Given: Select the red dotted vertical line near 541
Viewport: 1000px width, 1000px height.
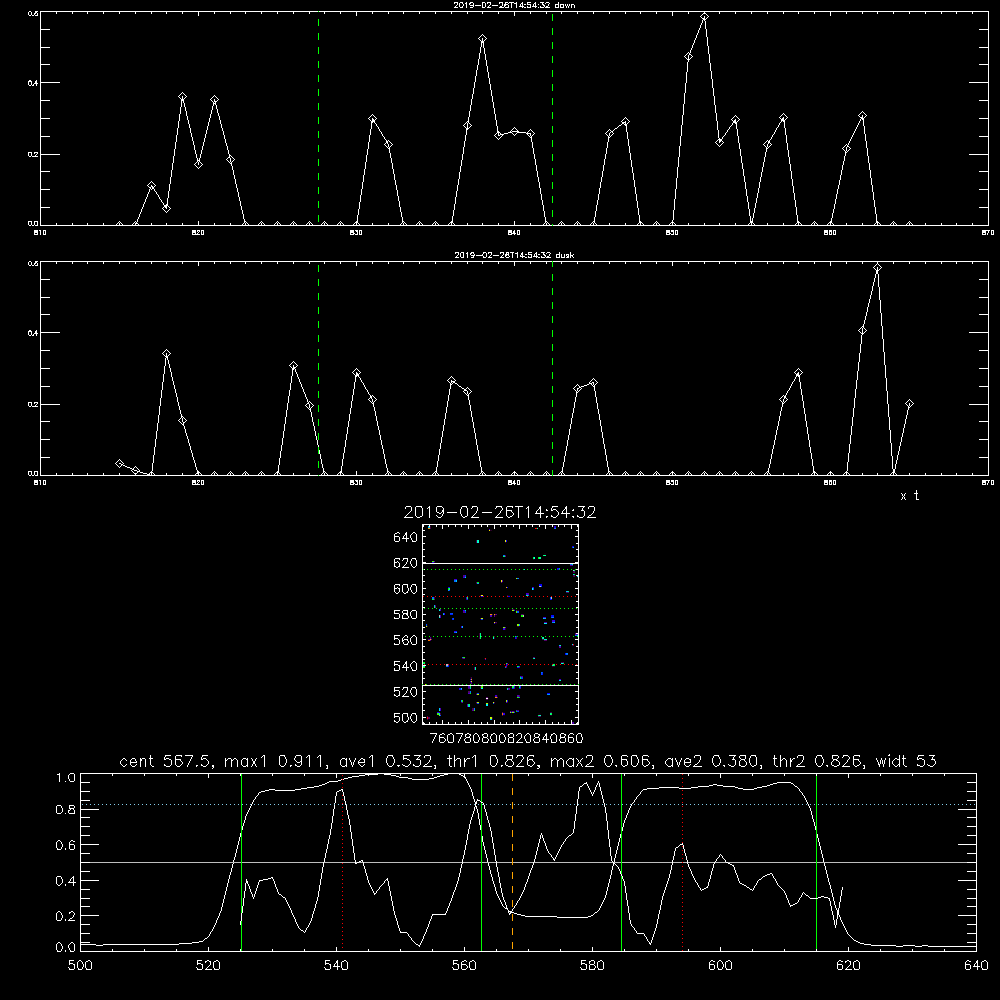Looking at the screenshot, I should coord(342,861).
